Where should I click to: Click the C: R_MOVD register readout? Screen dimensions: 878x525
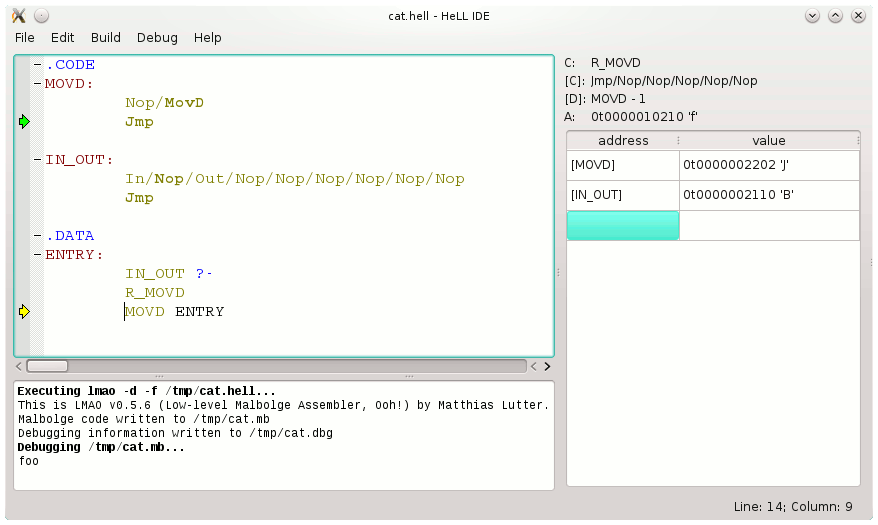603,63
